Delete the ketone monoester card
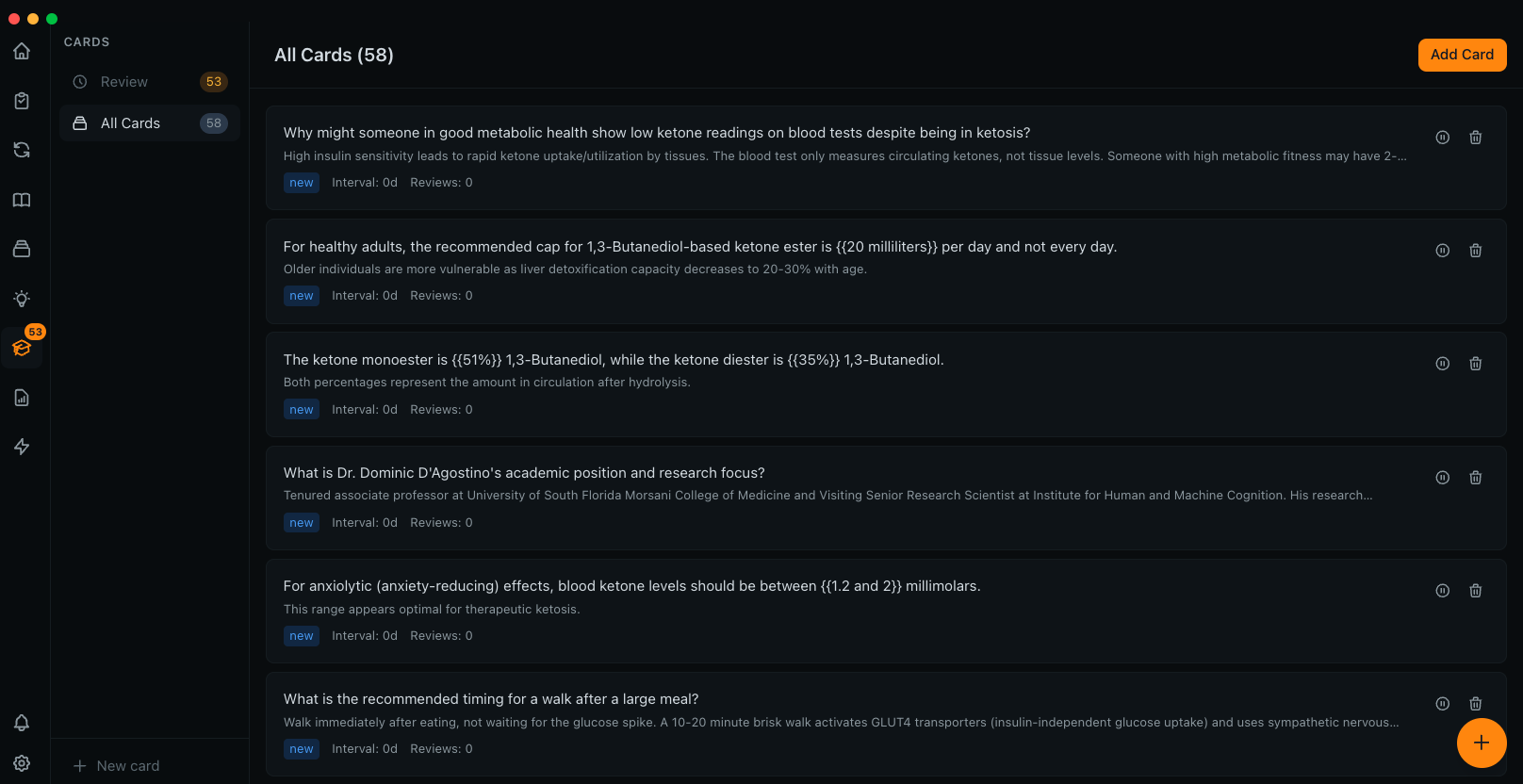This screenshot has width=1523, height=784. pyautogui.click(x=1476, y=364)
